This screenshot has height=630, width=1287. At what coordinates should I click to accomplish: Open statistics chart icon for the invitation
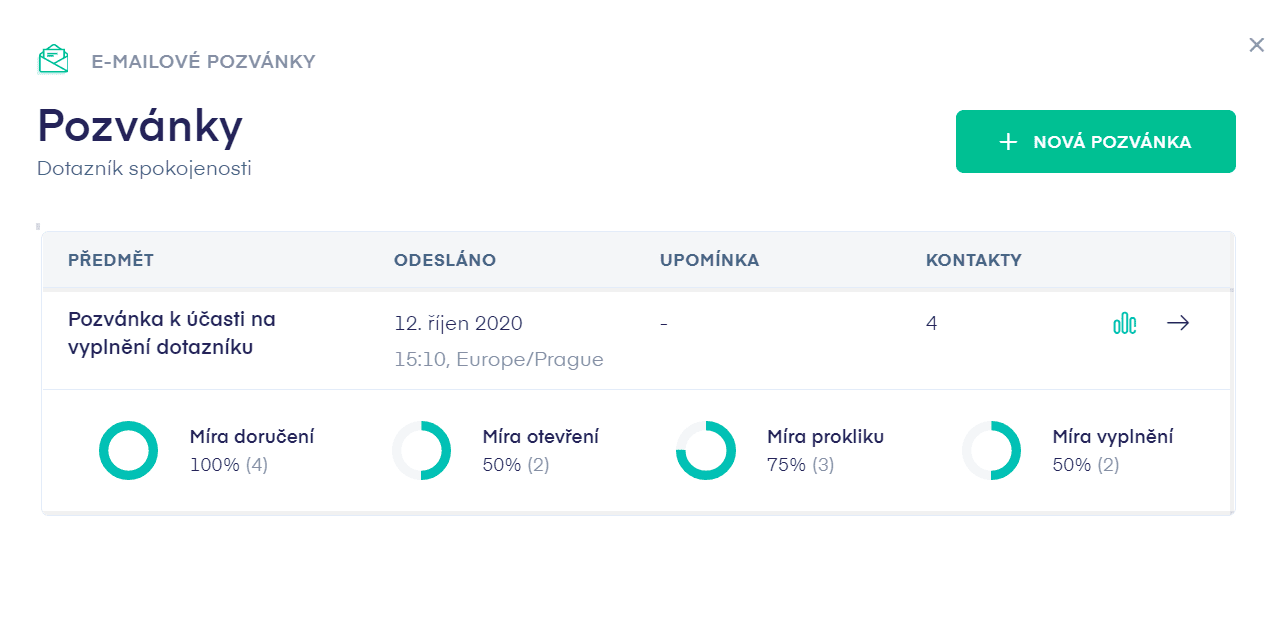coord(1125,323)
